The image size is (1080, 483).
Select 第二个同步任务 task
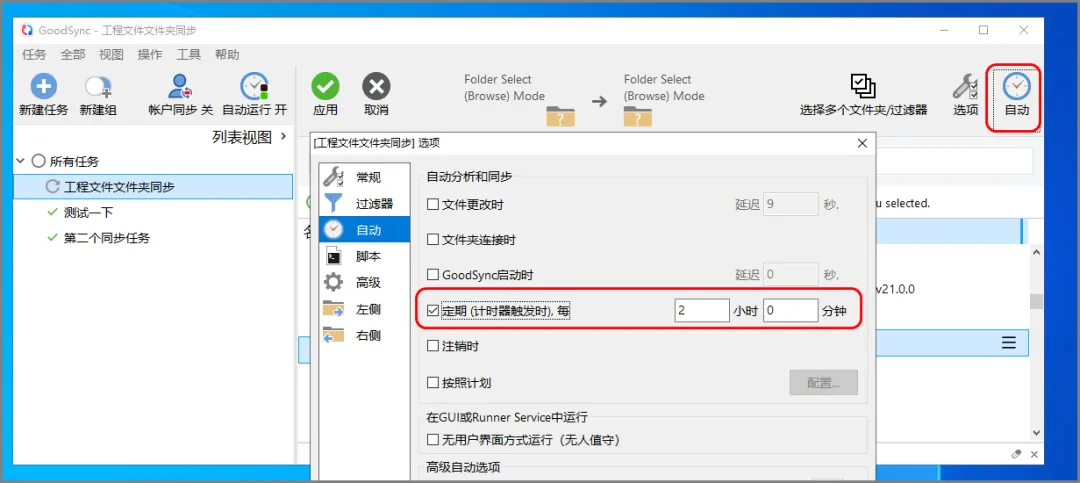pos(107,238)
